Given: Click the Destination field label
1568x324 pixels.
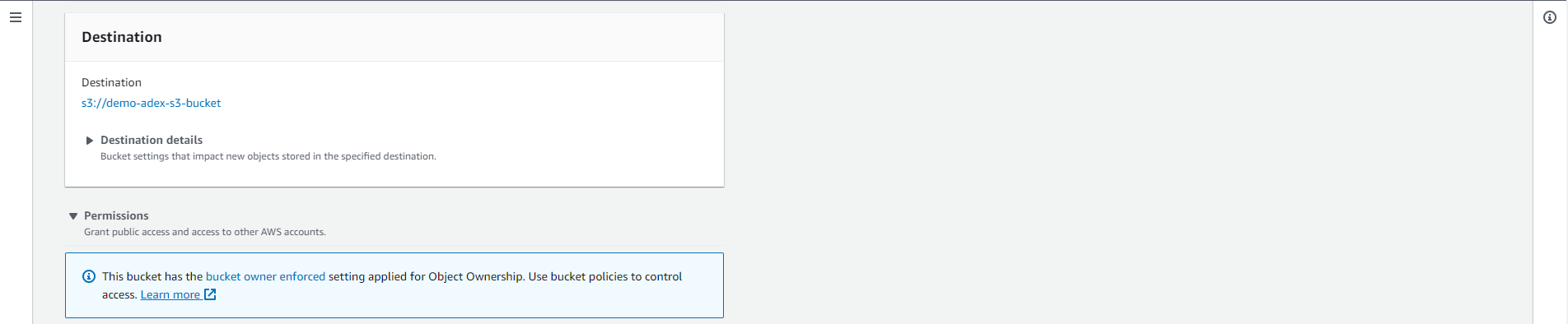Looking at the screenshot, I should click(111, 82).
